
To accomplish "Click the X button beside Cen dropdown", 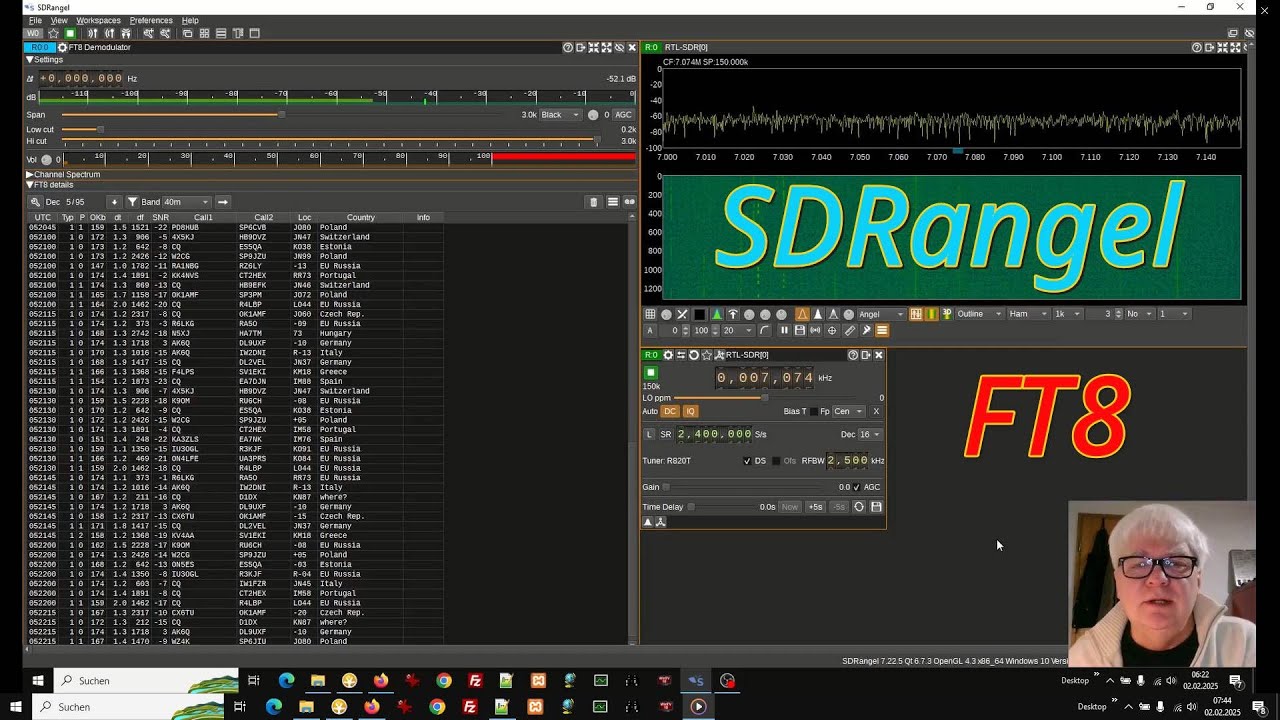I will (876, 411).
